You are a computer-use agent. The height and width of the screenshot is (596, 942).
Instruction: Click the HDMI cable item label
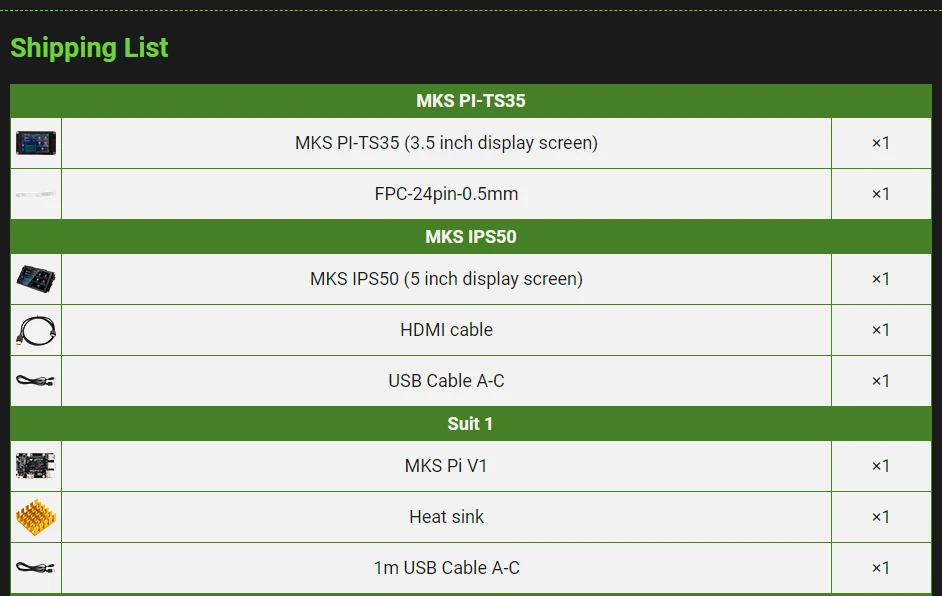[x=446, y=330]
